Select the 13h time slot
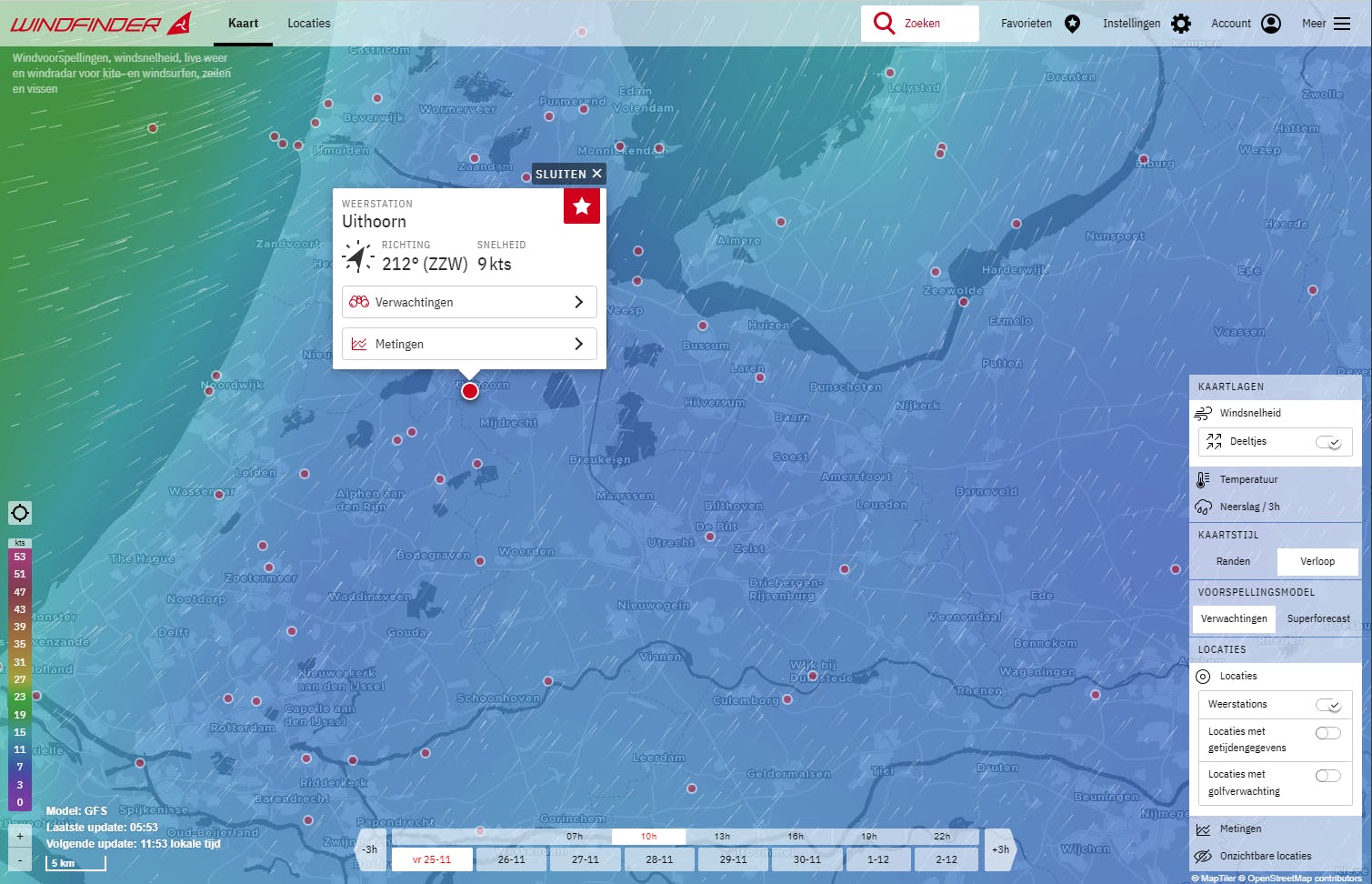 tap(722, 837)
